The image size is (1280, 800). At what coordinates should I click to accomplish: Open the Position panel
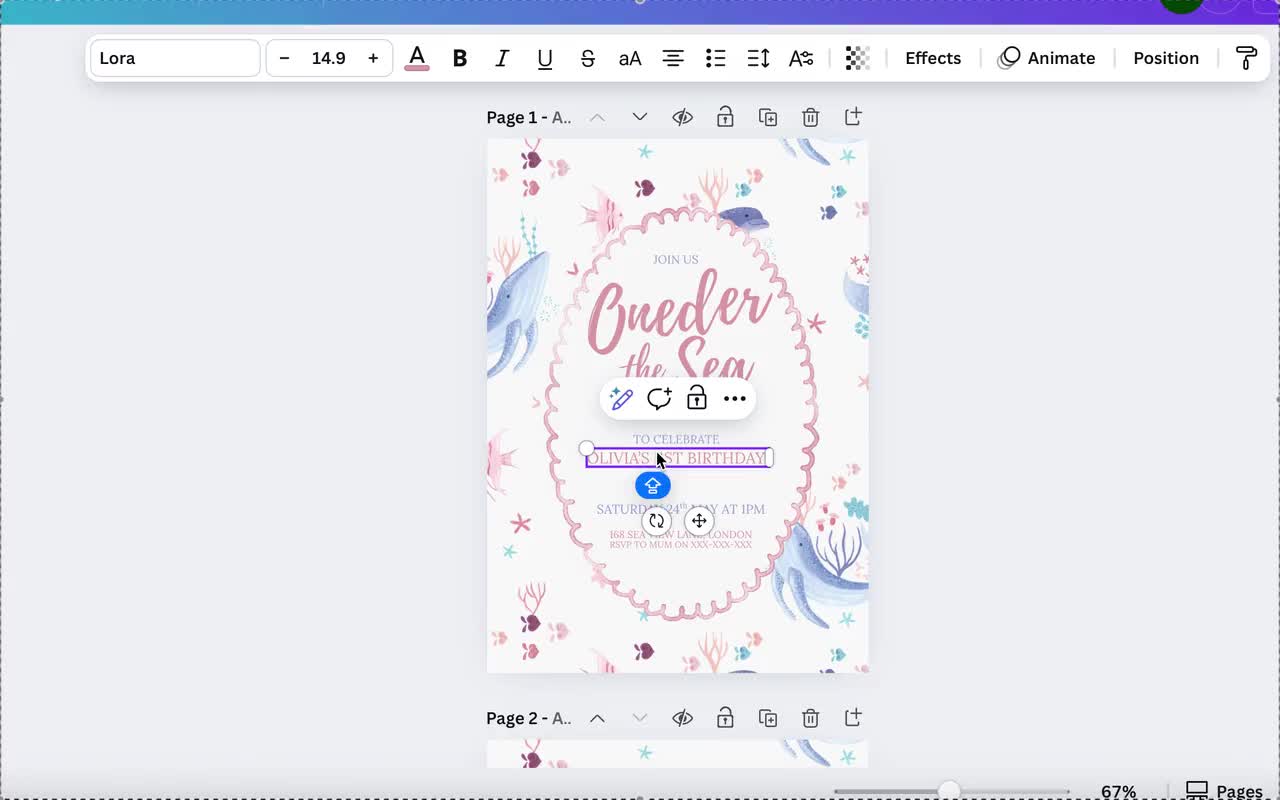point(1166,58)
